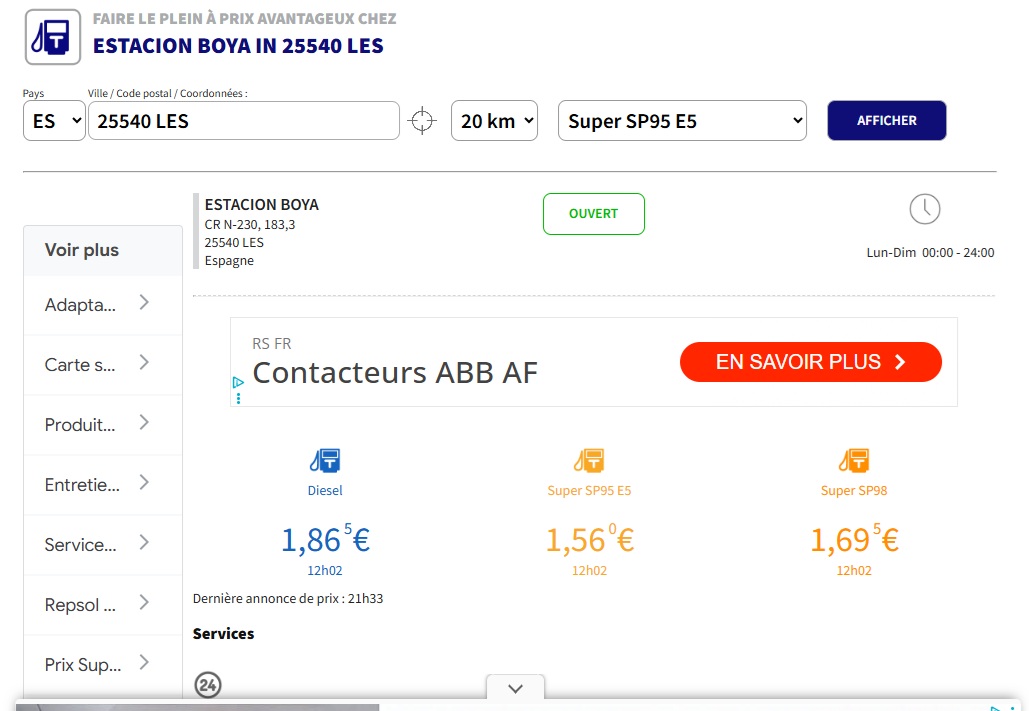Open the ES country dropdown
This screenshot has height=711, width=1029.
click(x=54, y=121)
